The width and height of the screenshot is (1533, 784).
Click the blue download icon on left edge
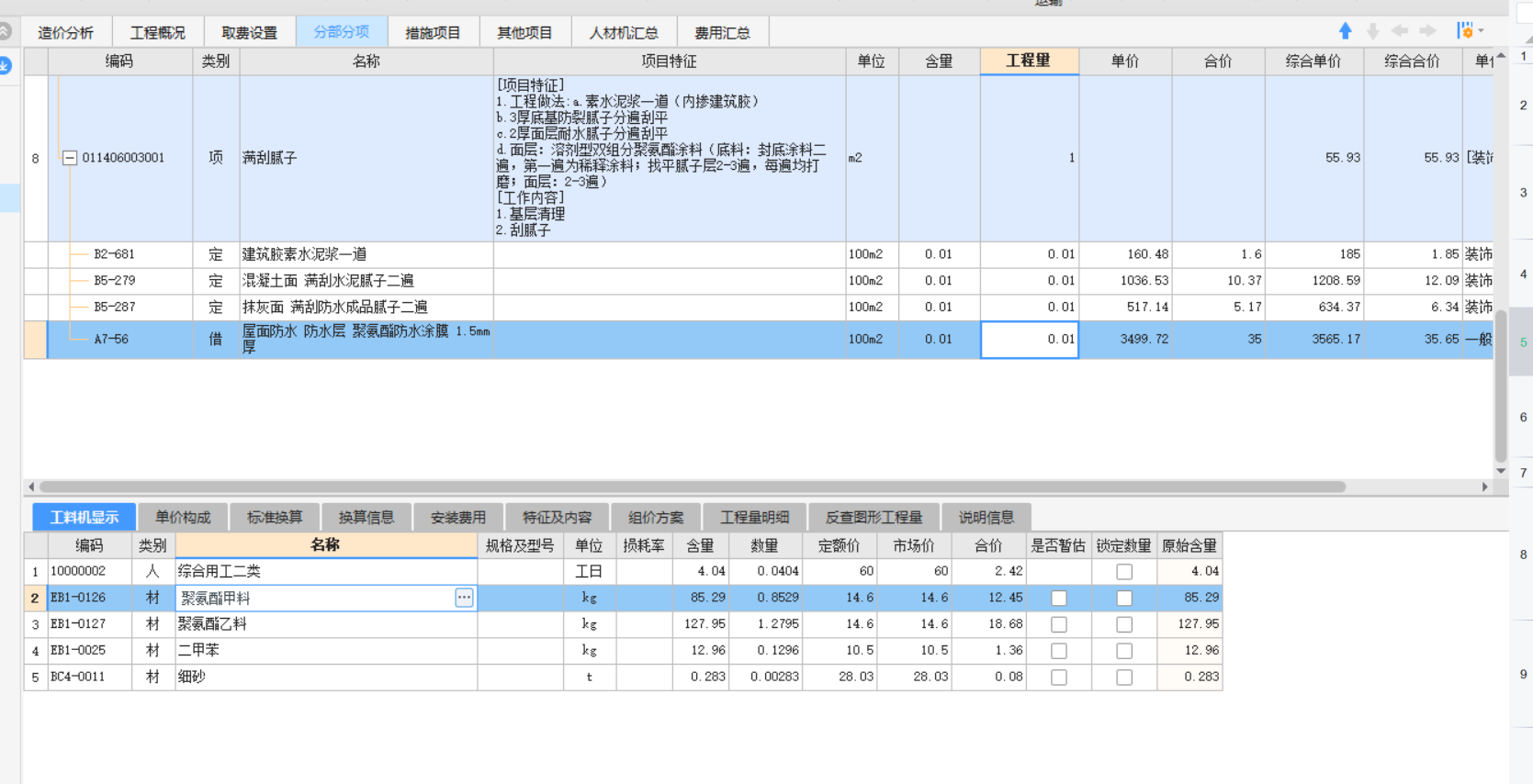pyautogui.click(x=5, y=65)
